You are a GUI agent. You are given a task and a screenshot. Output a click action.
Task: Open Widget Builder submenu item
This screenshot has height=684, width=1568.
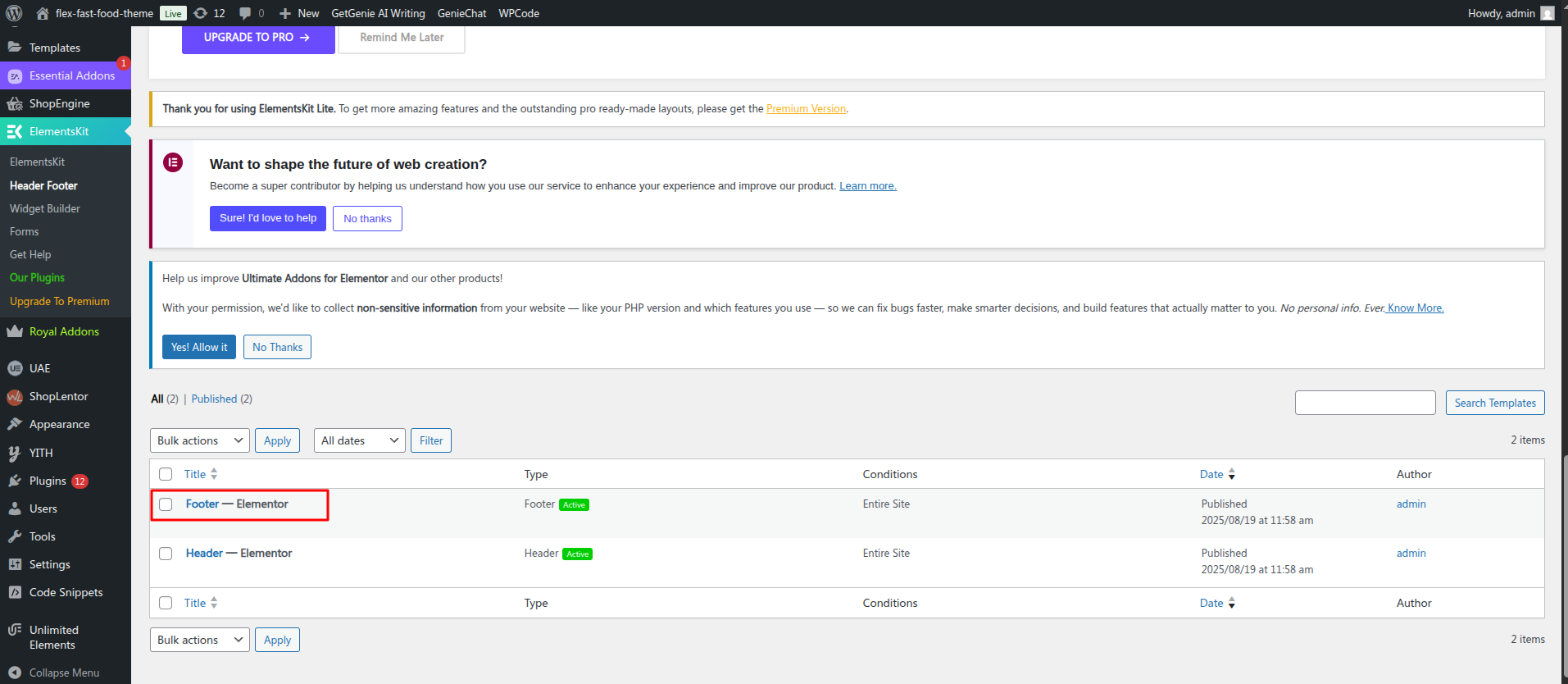[45, 208]
